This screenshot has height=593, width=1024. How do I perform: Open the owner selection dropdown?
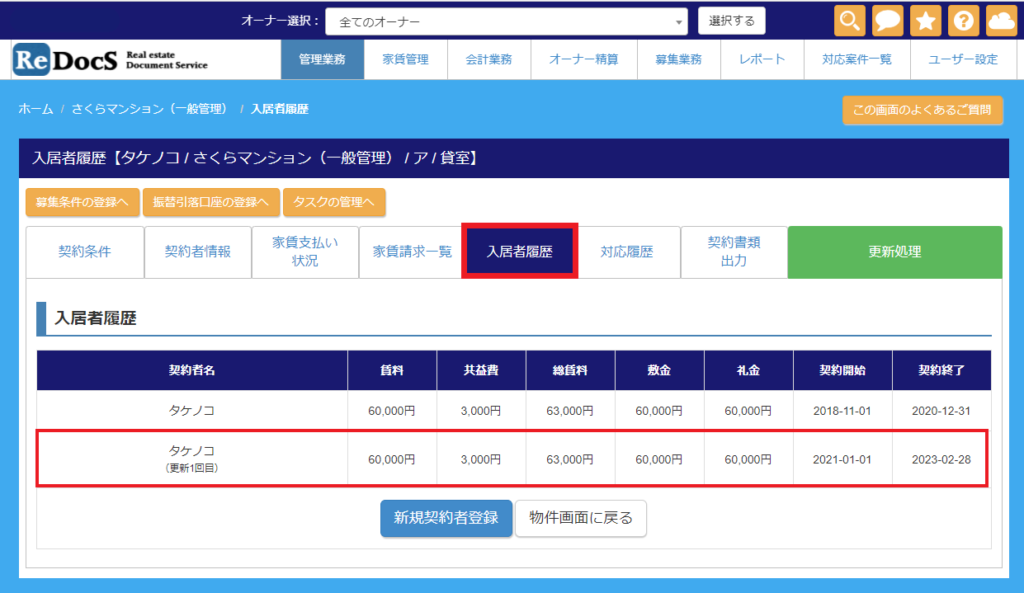click(506, 22)
